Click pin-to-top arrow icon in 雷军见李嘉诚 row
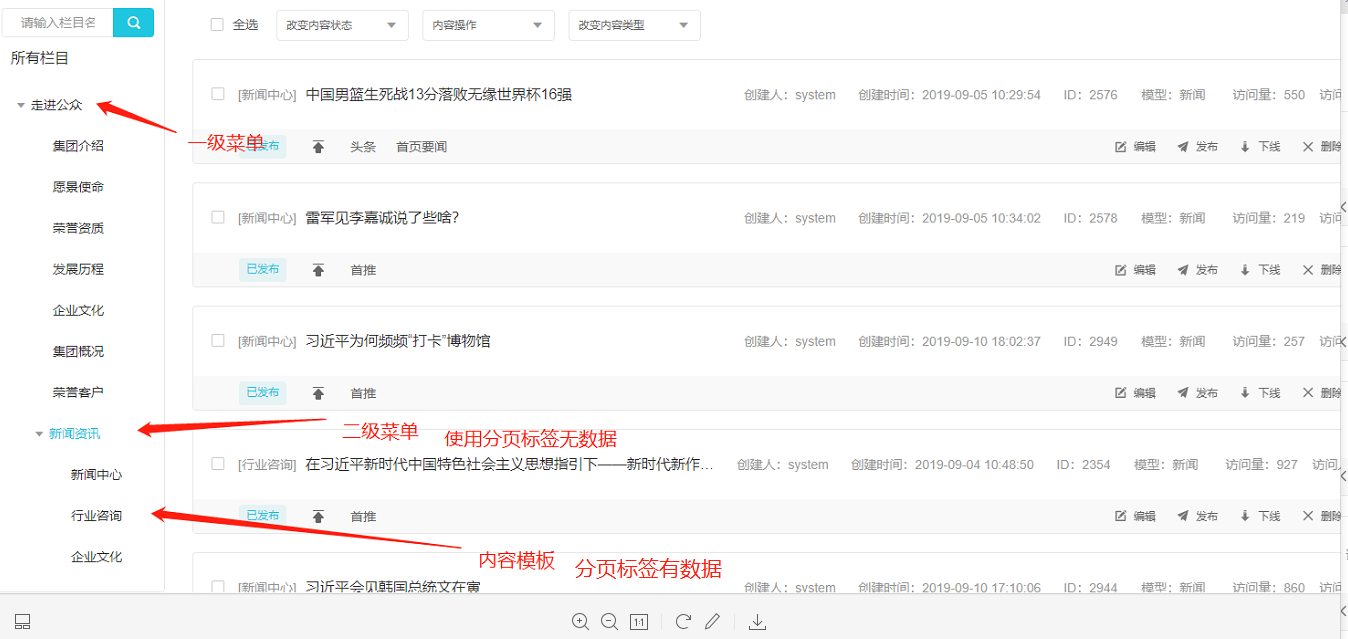 coord(318,270)
